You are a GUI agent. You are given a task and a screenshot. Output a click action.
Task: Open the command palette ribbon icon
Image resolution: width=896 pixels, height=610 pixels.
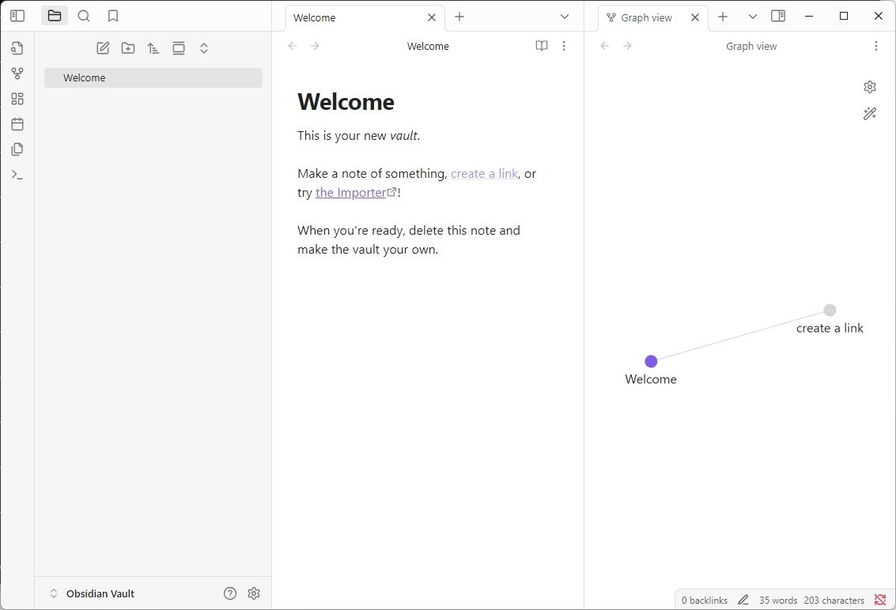pyautogui.click(x=17, y=175)
